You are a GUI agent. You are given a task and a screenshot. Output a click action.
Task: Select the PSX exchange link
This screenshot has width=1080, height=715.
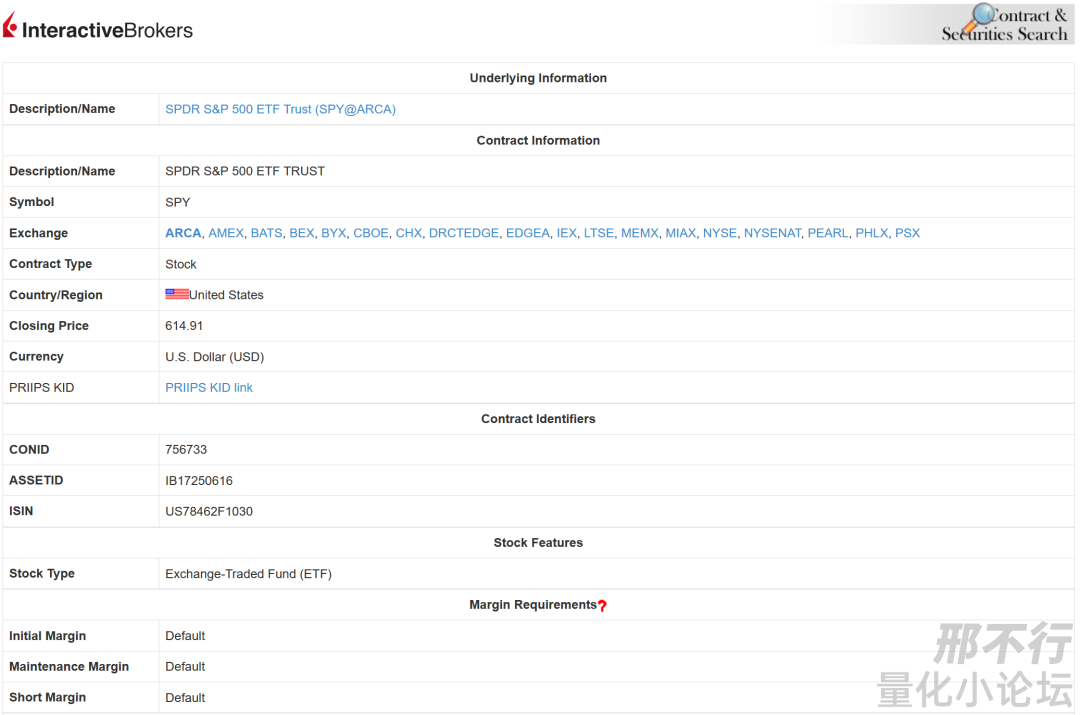click(x=907, y=233)
